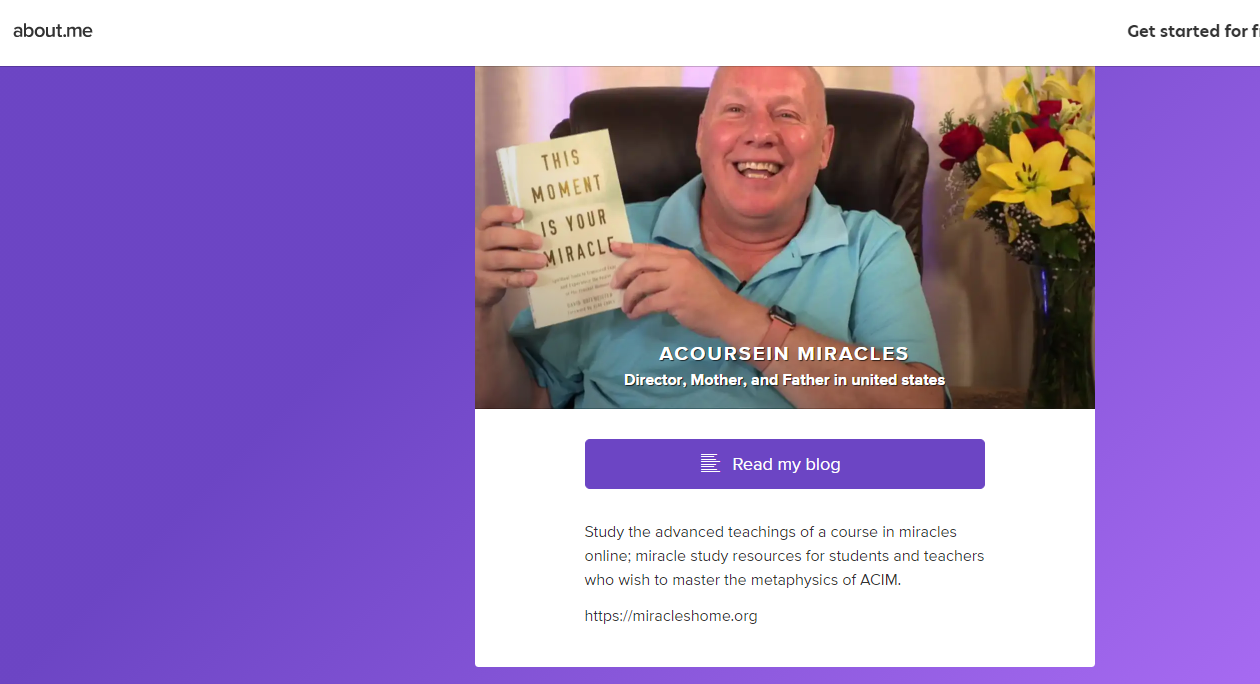Image resolution: width=1260 pixels, height=684 pixels.
Task: Click the blog lines icon in the button
Action: pos(710,464)
